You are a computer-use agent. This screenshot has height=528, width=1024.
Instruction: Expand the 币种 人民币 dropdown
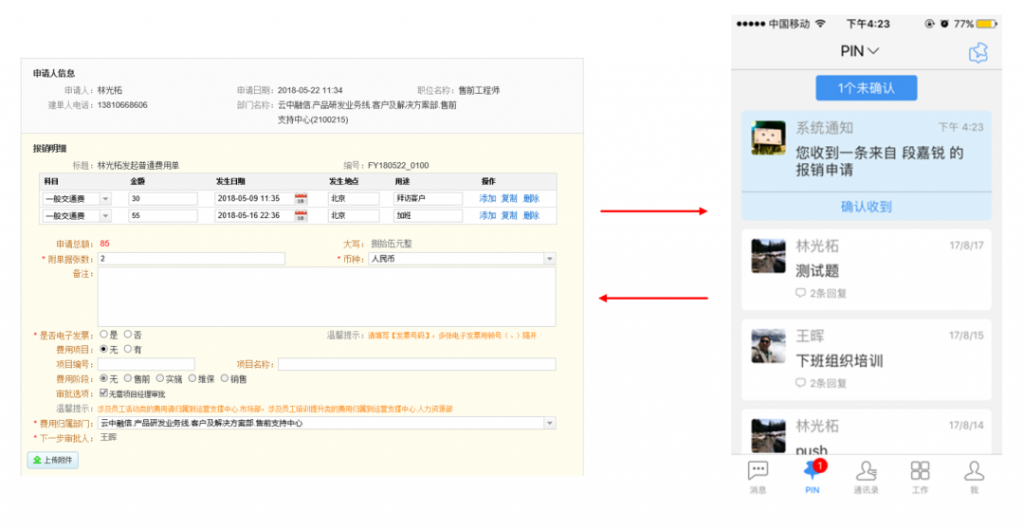coord(549,259)
